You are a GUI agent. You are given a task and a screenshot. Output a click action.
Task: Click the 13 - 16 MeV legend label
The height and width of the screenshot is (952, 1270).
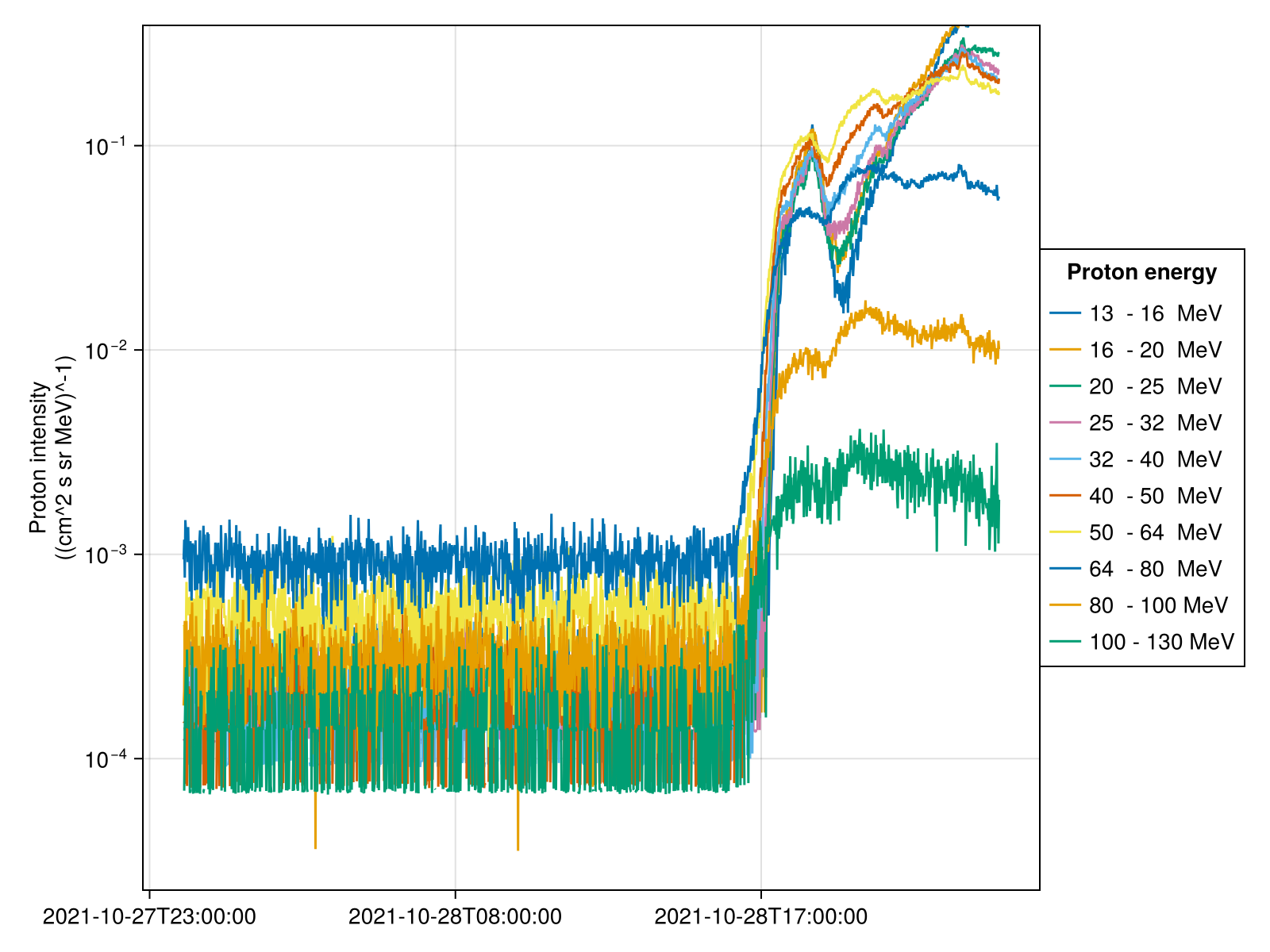click(x=1155, y=313)
